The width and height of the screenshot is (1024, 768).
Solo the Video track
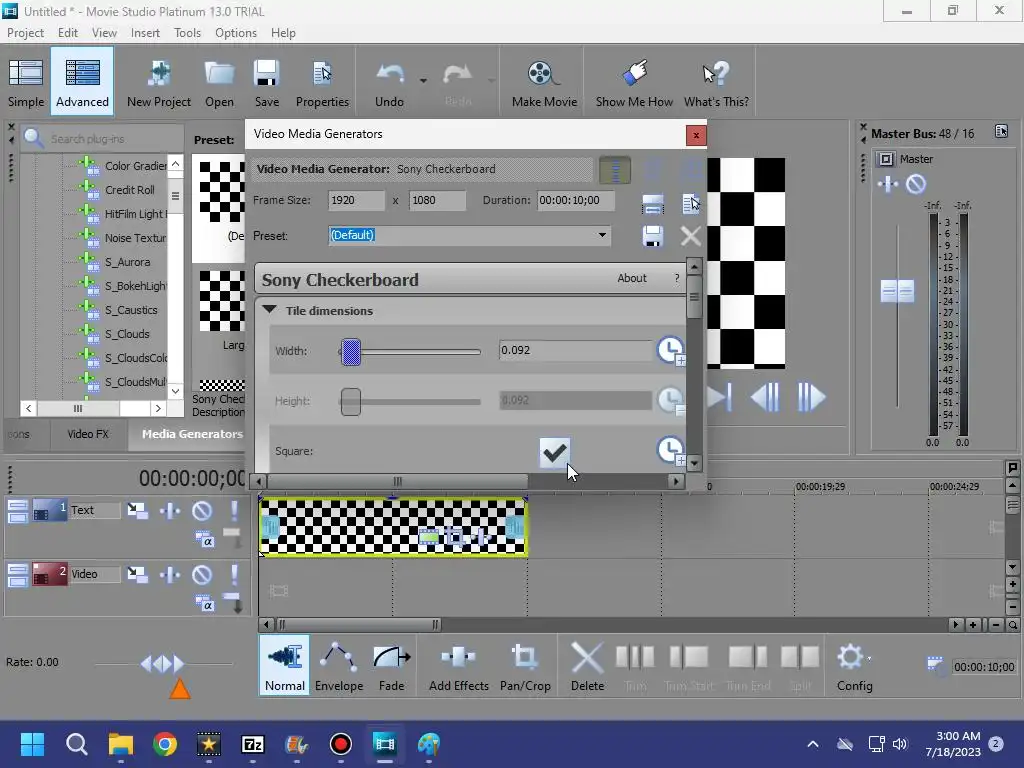[x=234, y=575]
